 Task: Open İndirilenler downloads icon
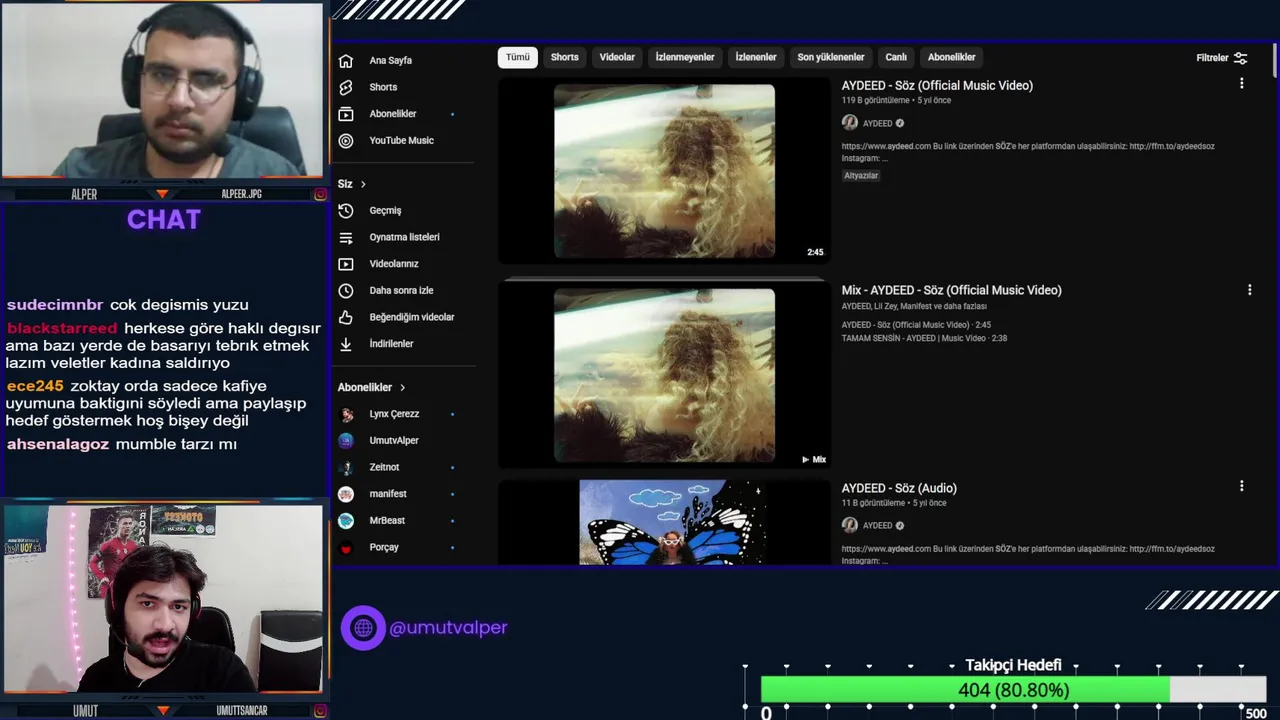(346, 344)
